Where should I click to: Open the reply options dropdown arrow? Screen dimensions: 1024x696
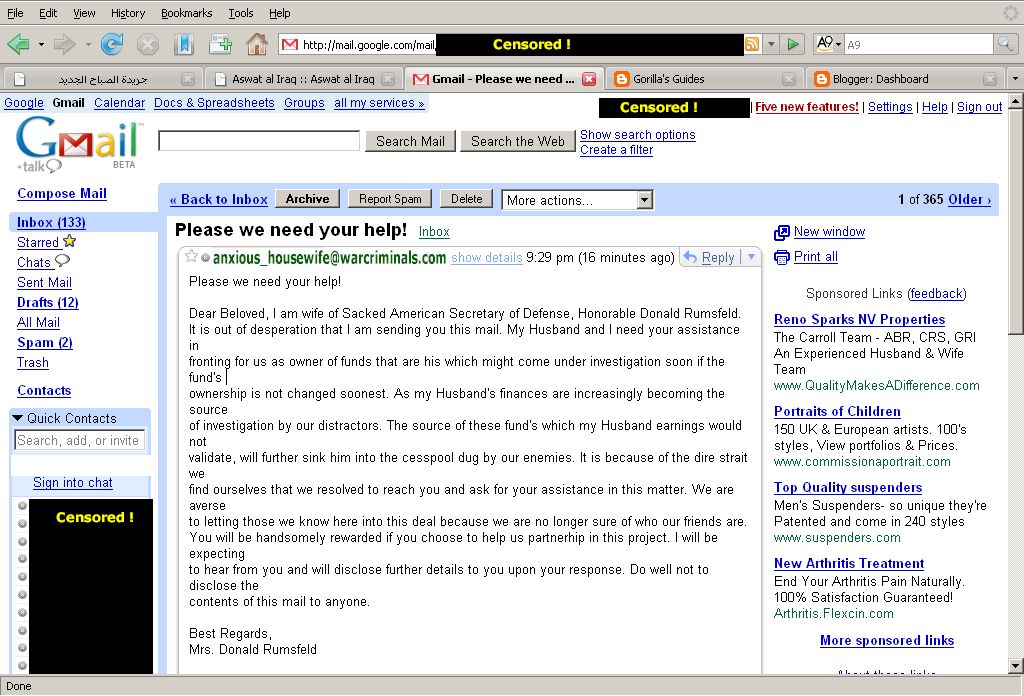751,257
